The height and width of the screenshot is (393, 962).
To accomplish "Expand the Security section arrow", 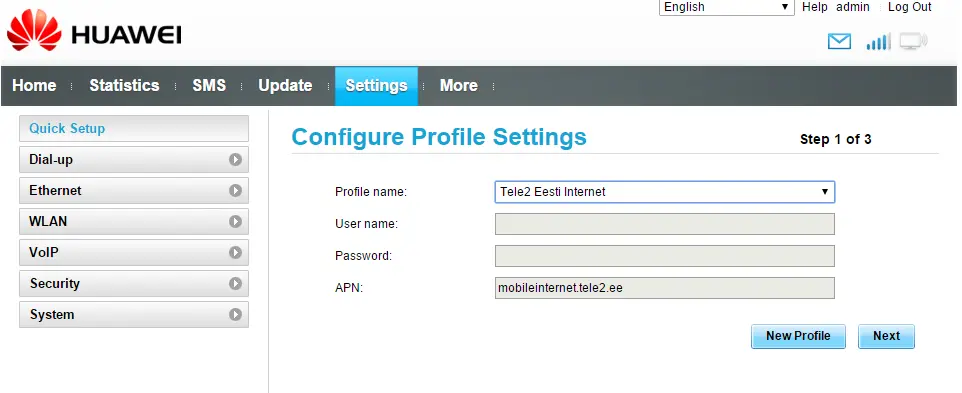I will click(235, 284).
